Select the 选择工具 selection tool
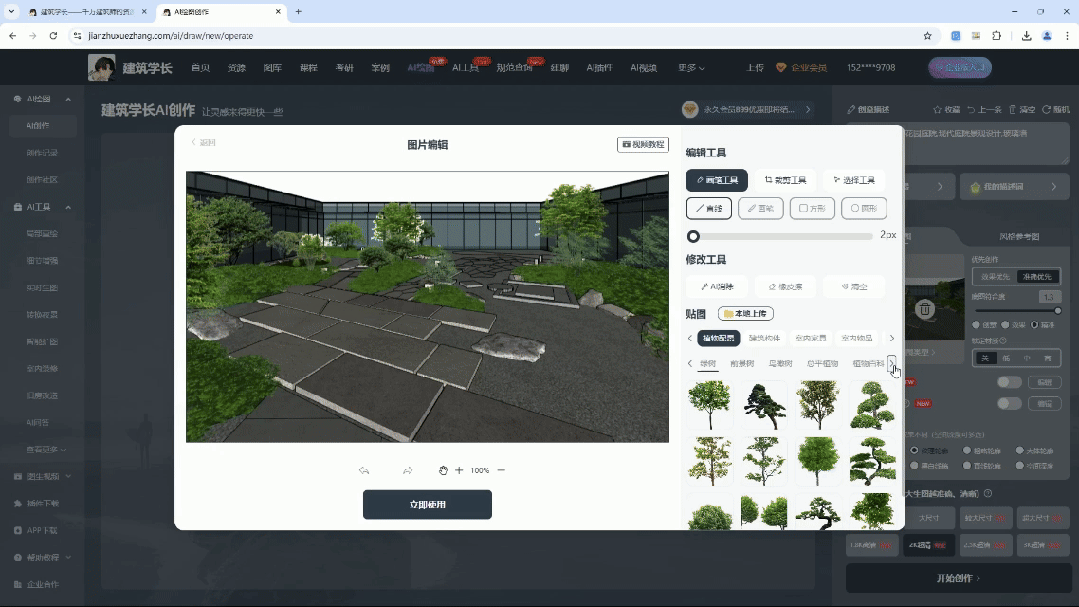 853,180
